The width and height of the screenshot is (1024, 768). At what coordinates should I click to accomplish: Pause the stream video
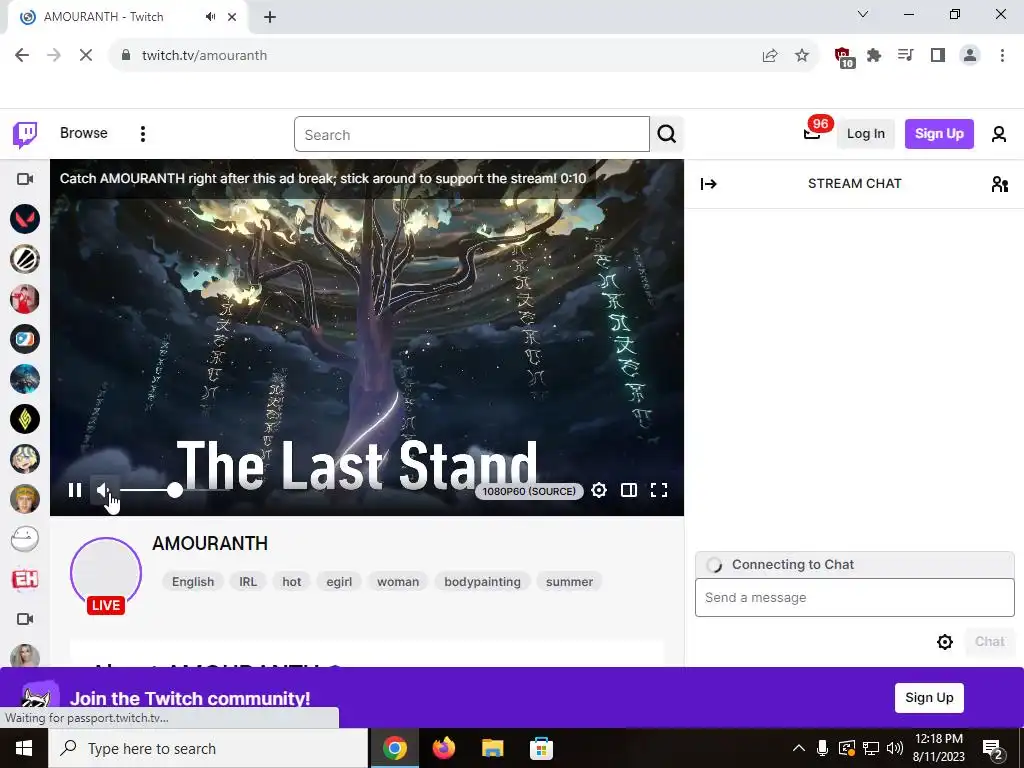coord(75,490)
